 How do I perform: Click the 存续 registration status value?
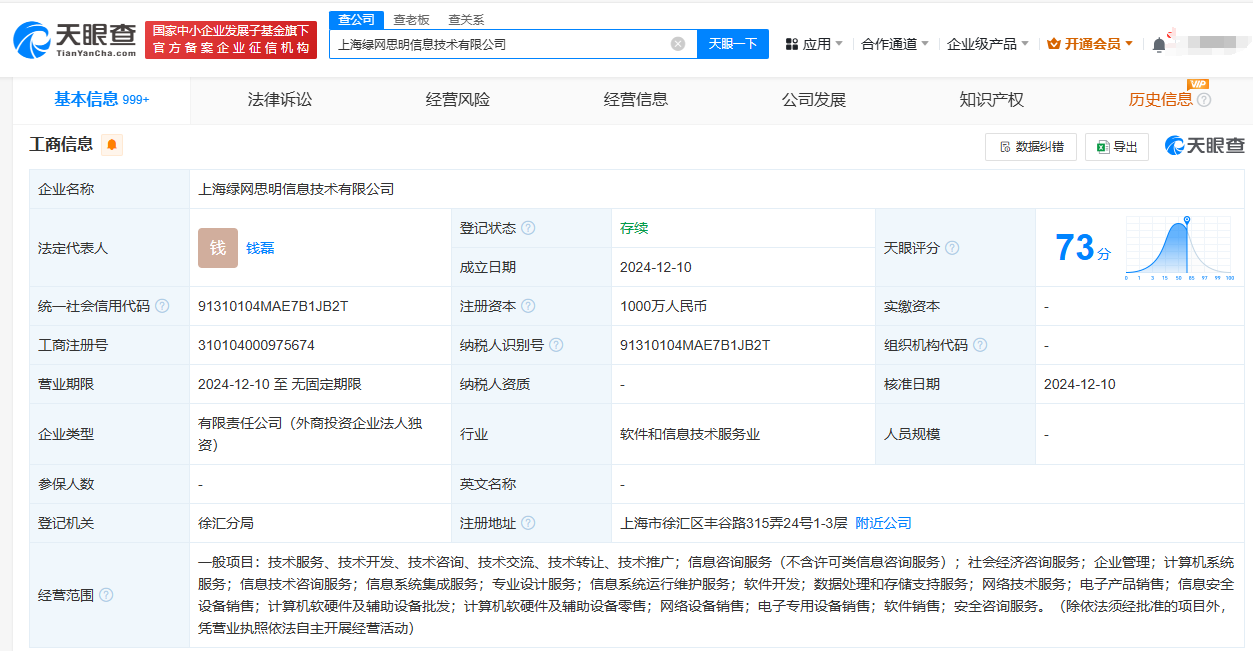tap(634, 228)
